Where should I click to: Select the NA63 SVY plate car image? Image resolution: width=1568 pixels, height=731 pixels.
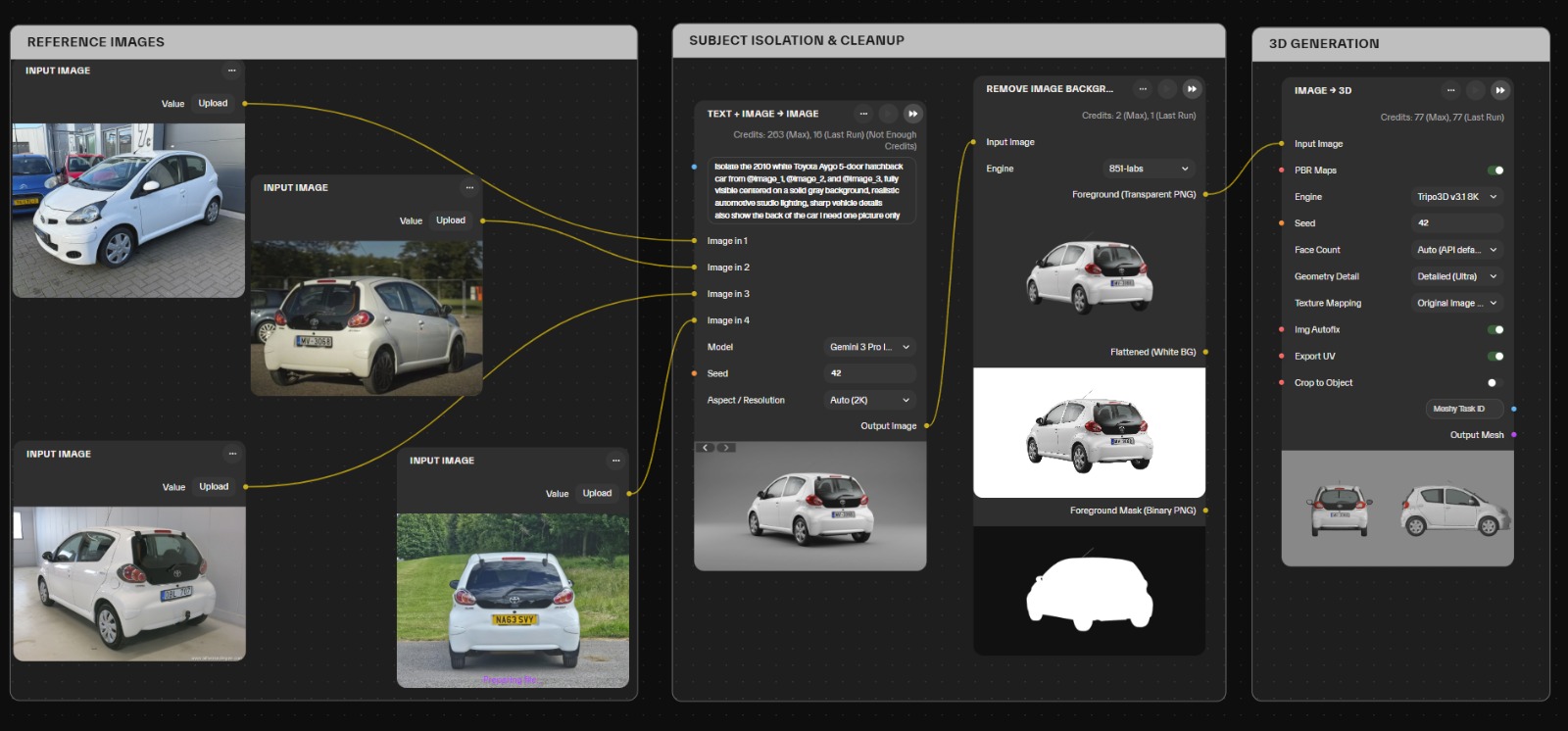point(513,601)
